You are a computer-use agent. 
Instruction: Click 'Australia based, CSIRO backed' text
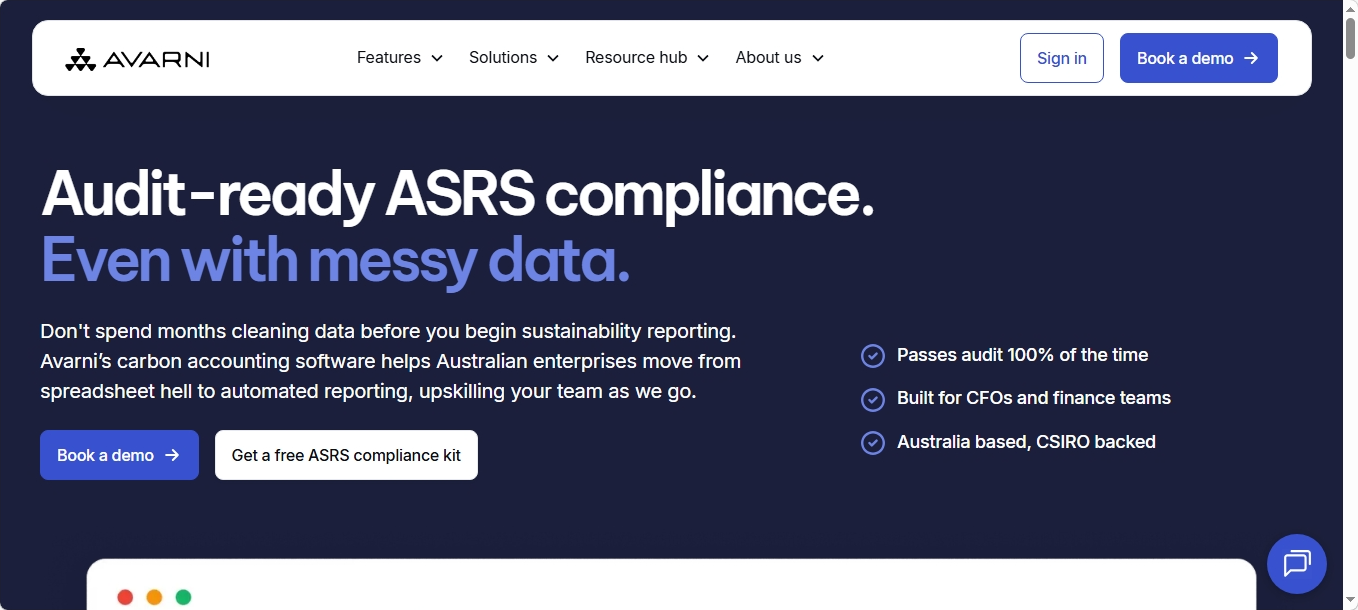pos(1026,442)
